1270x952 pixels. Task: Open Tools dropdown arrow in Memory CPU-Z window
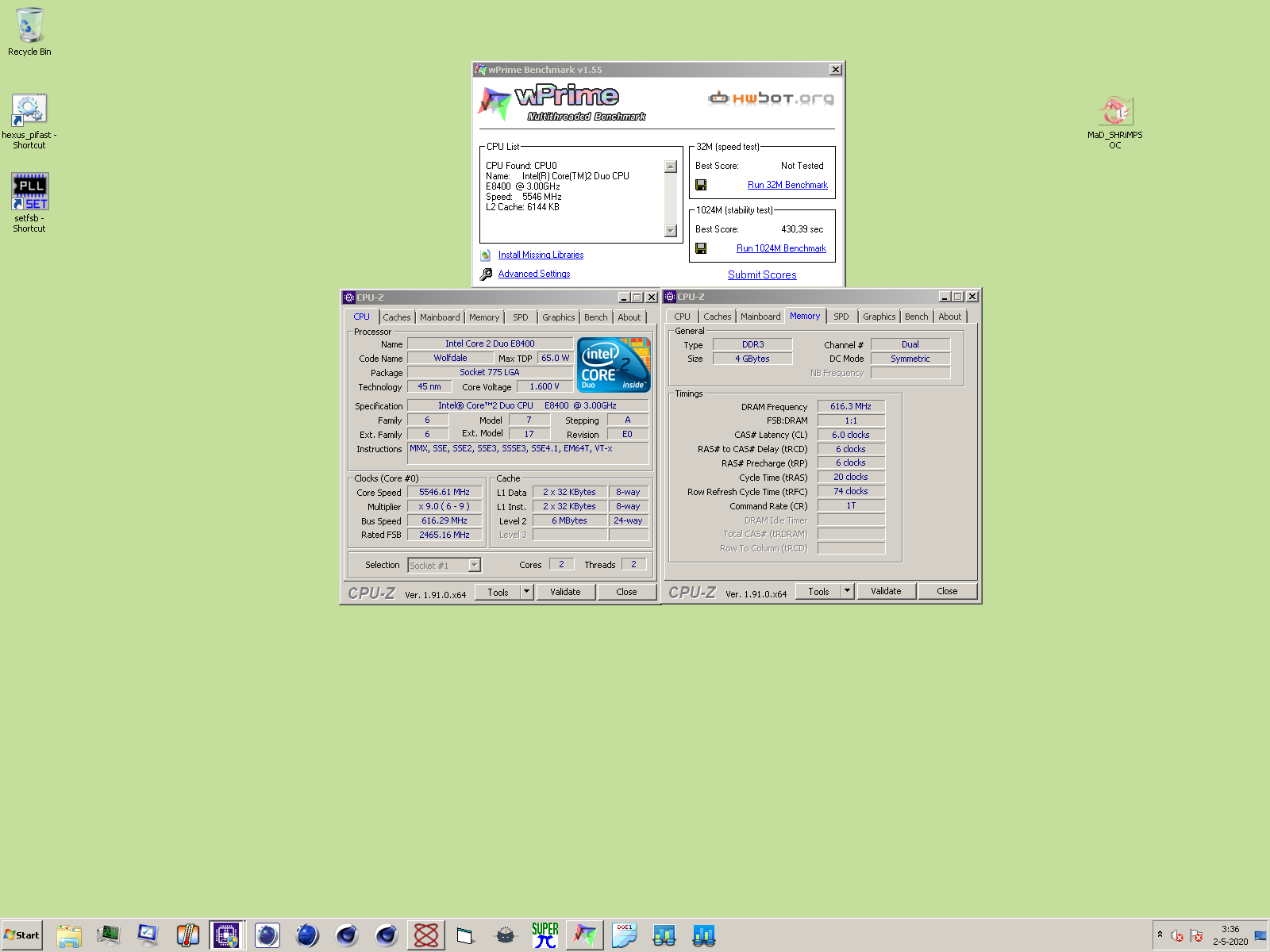[847, 591]
